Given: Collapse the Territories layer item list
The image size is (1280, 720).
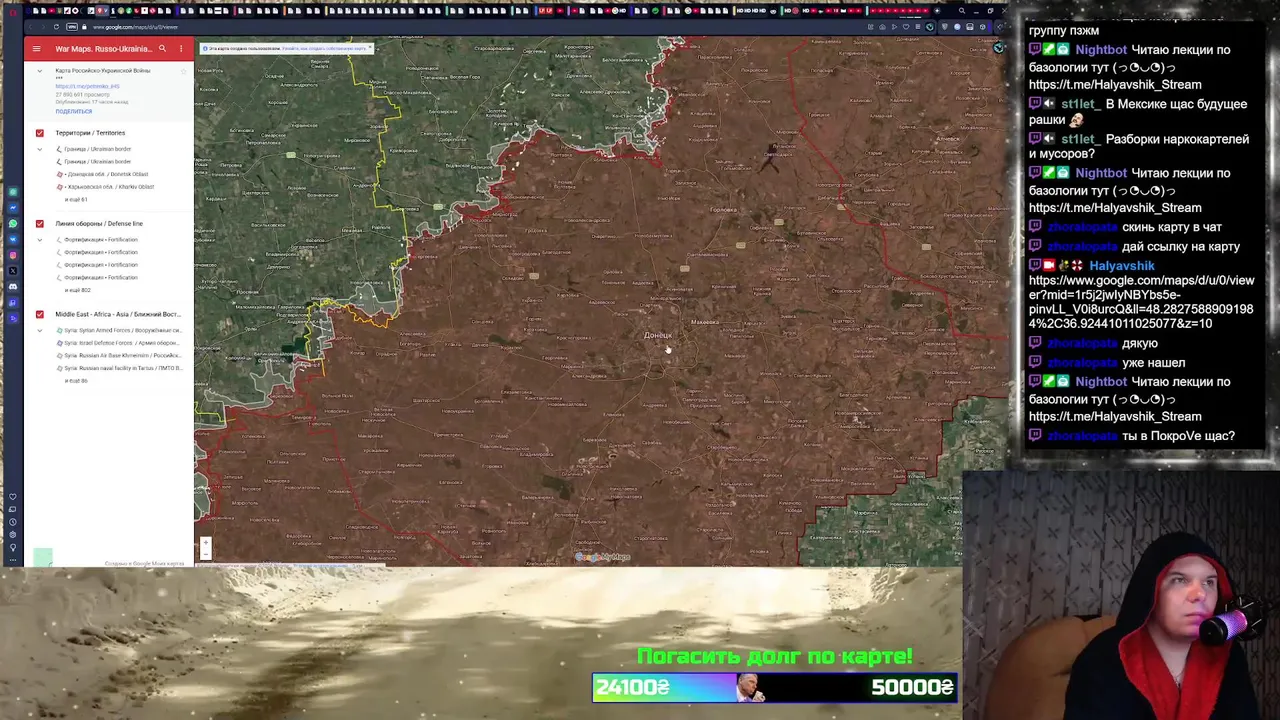Looking at the screenshot, I should click(x=40, y=149).
